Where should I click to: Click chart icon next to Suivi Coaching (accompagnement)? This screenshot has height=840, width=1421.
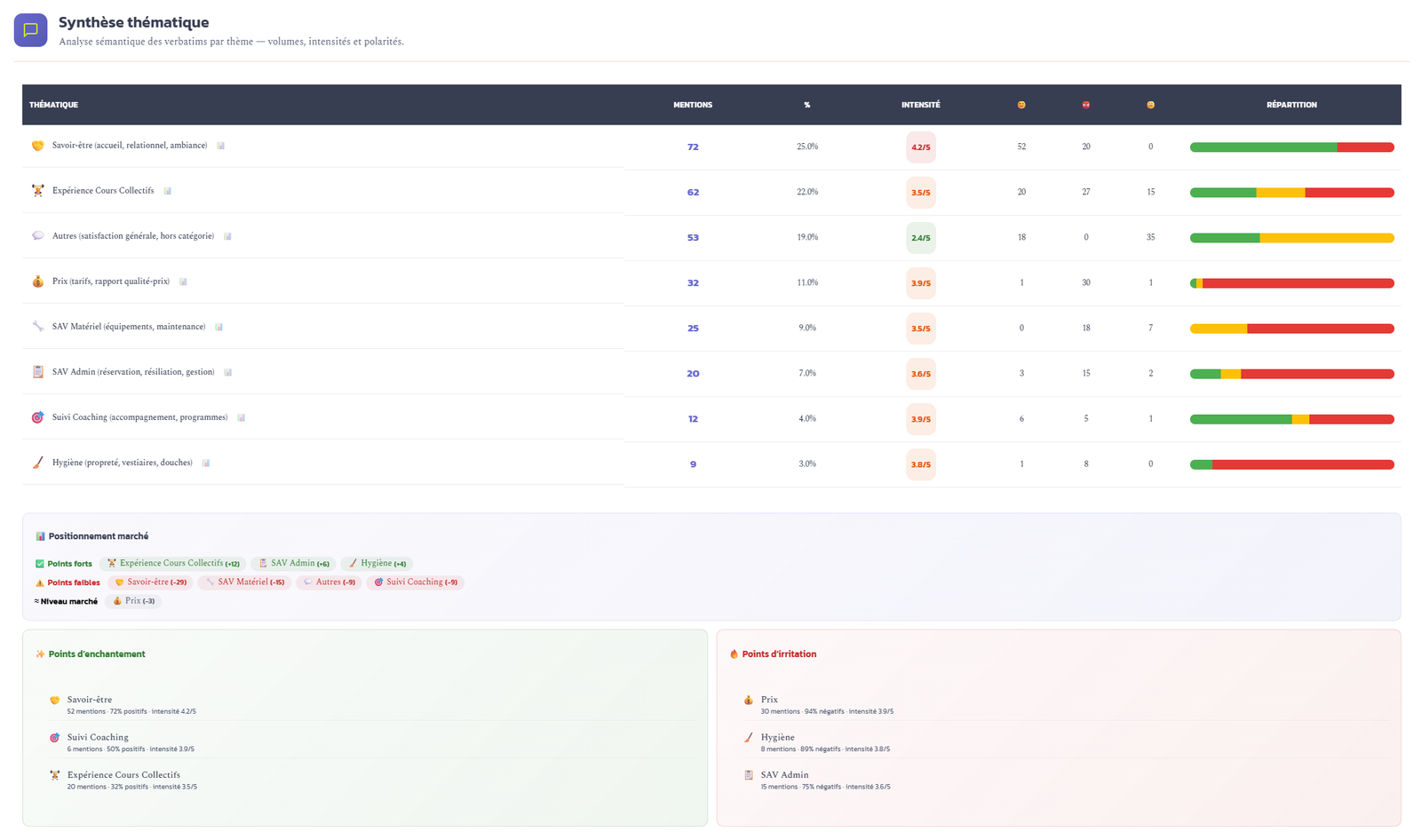[241, 417]
